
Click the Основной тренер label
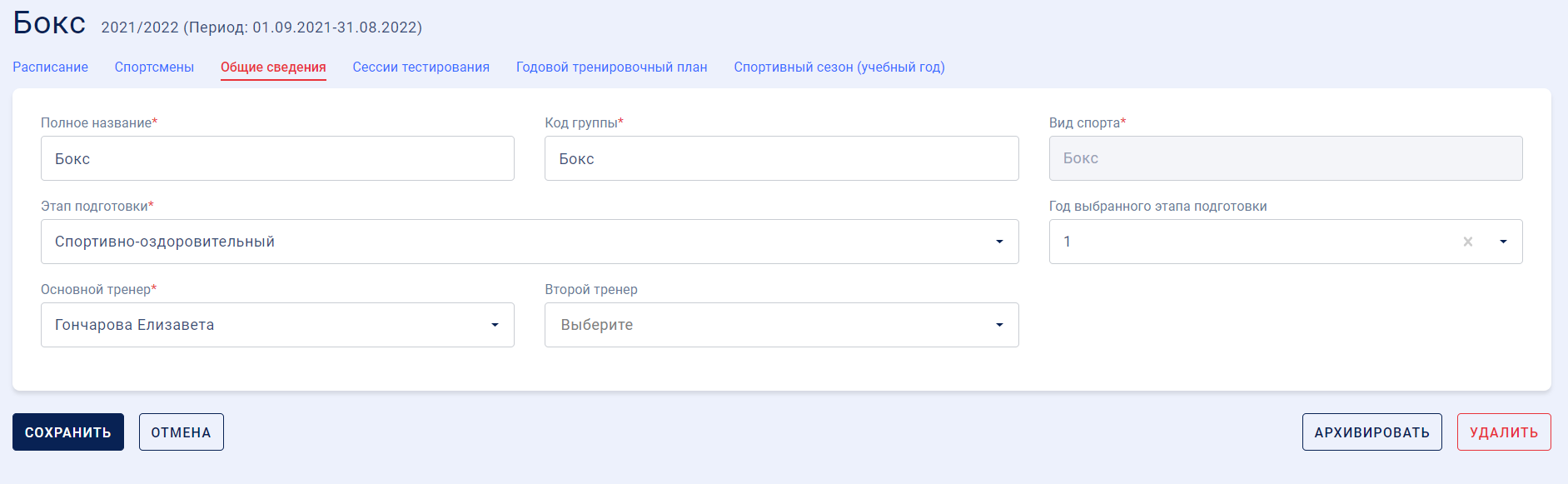98,290
